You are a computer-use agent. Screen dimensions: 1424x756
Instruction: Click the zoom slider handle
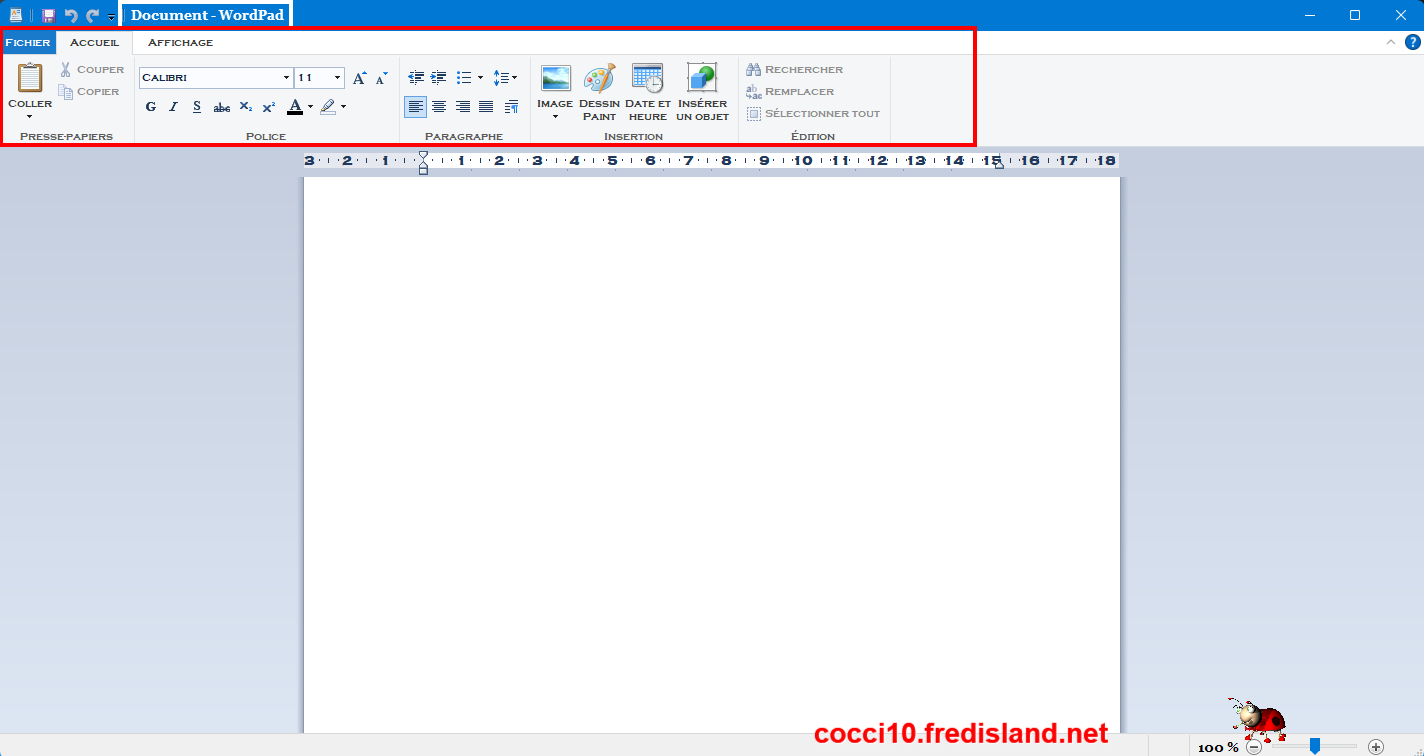[1315, 746]
